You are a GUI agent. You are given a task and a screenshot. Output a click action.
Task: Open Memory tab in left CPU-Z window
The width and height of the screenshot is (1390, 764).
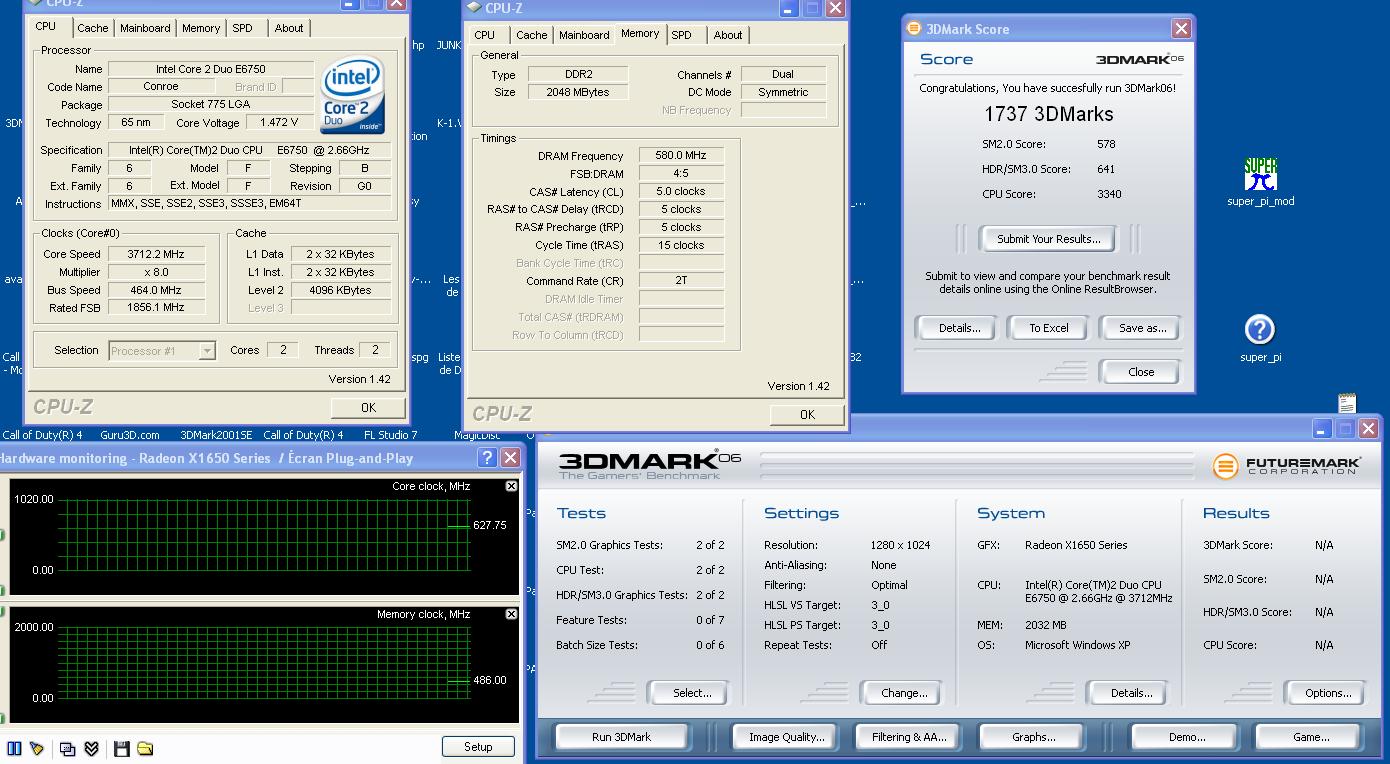201,28
